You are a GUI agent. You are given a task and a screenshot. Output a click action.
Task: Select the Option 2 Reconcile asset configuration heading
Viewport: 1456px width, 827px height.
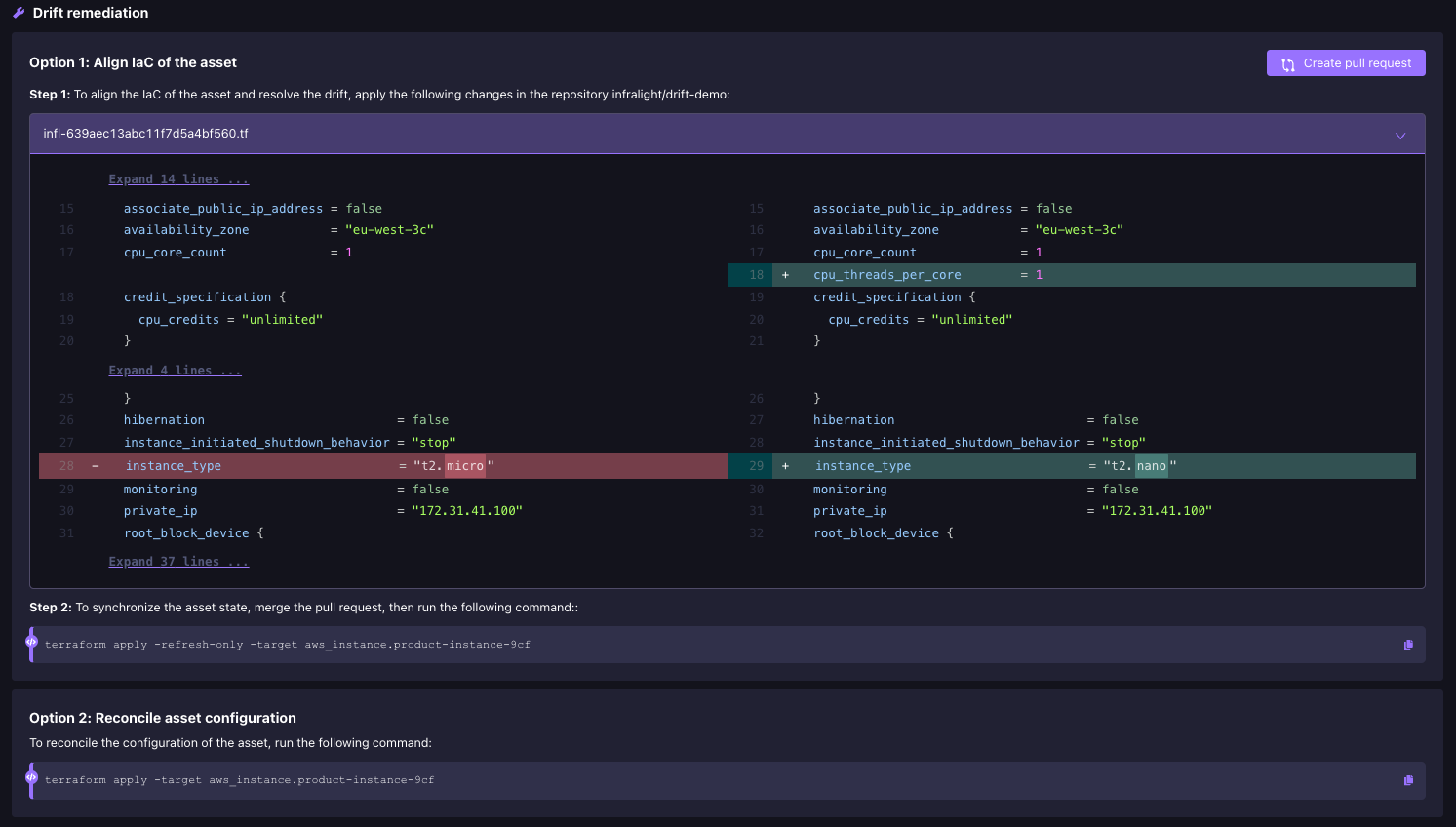(163, 717)
